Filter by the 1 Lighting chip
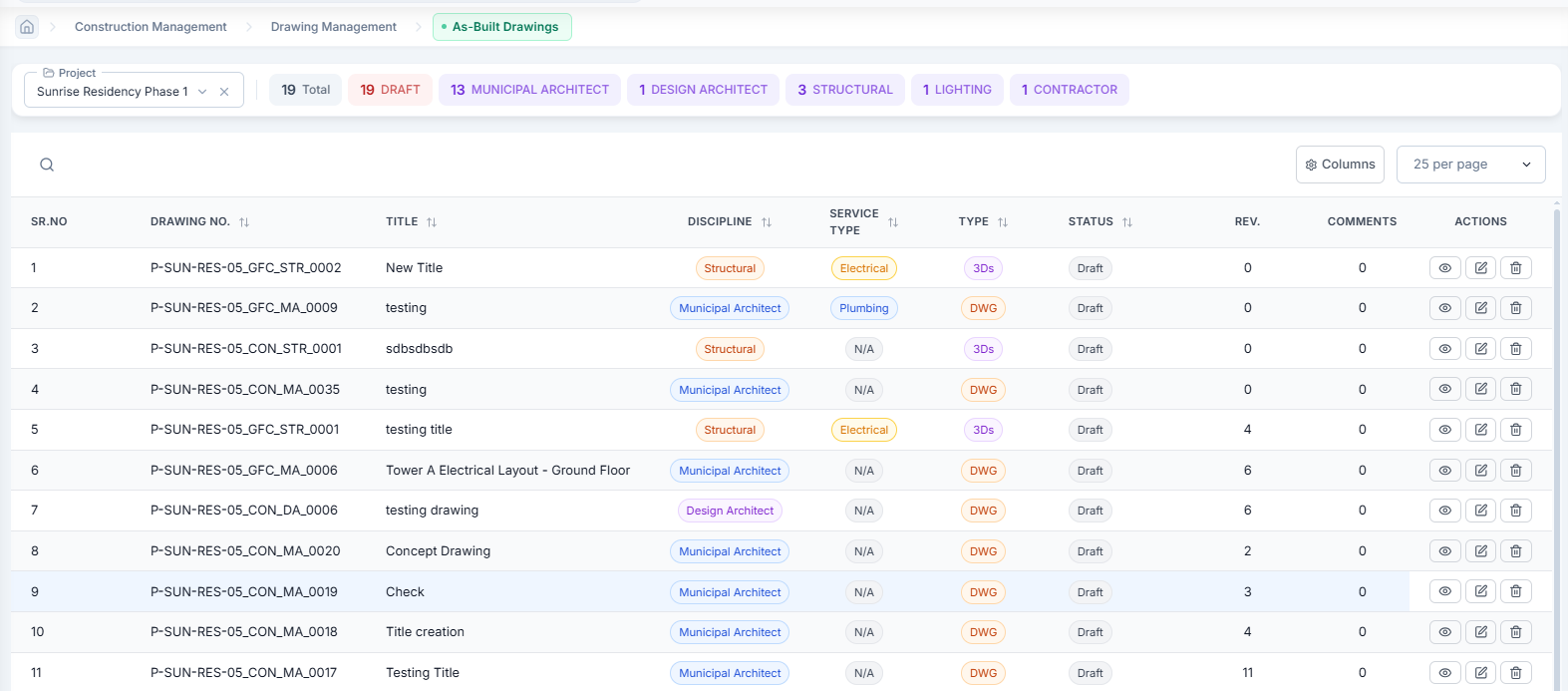1568x691 pixels. click(957, 90)
